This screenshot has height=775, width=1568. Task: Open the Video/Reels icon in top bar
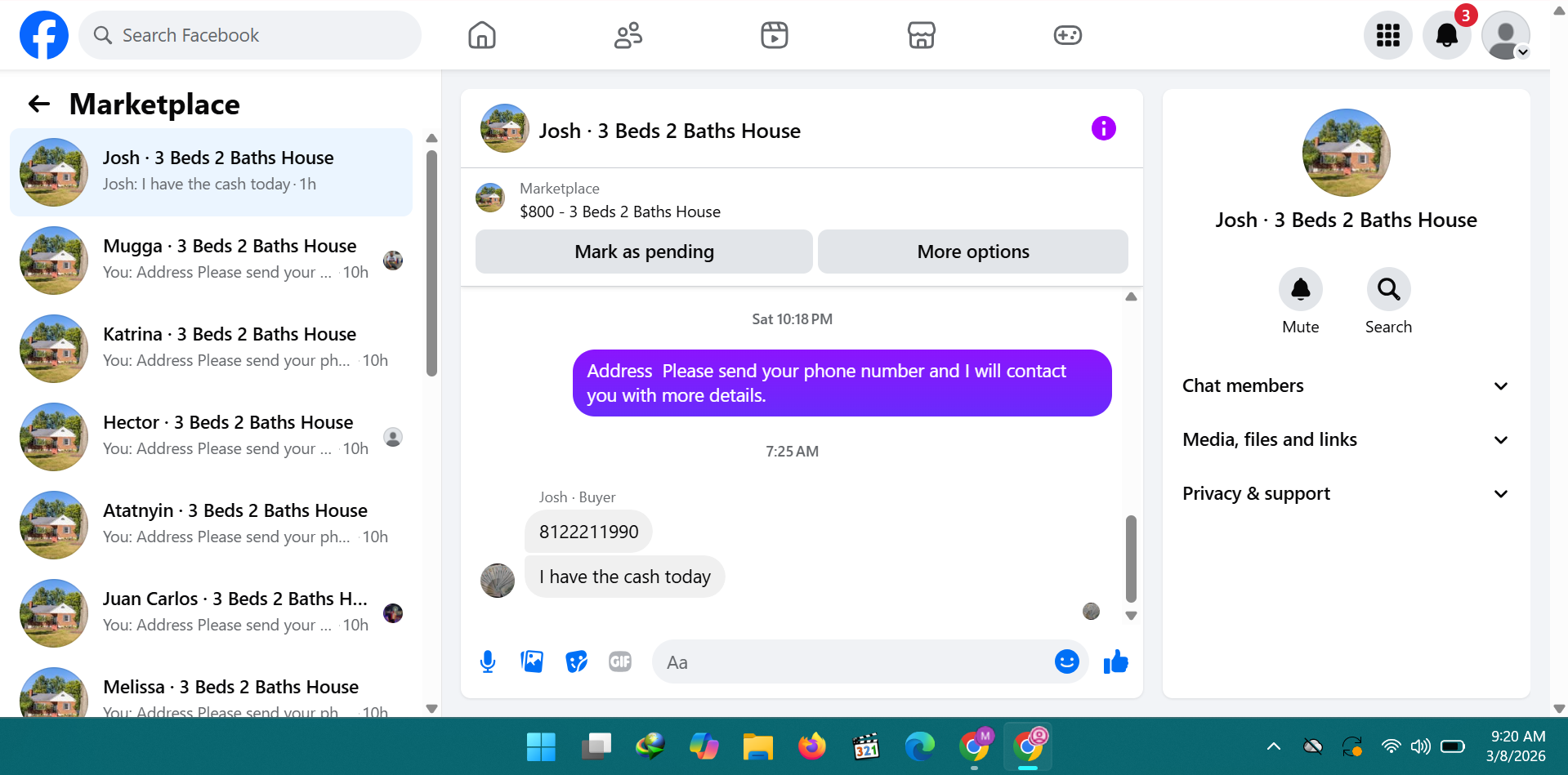[775, 35]
